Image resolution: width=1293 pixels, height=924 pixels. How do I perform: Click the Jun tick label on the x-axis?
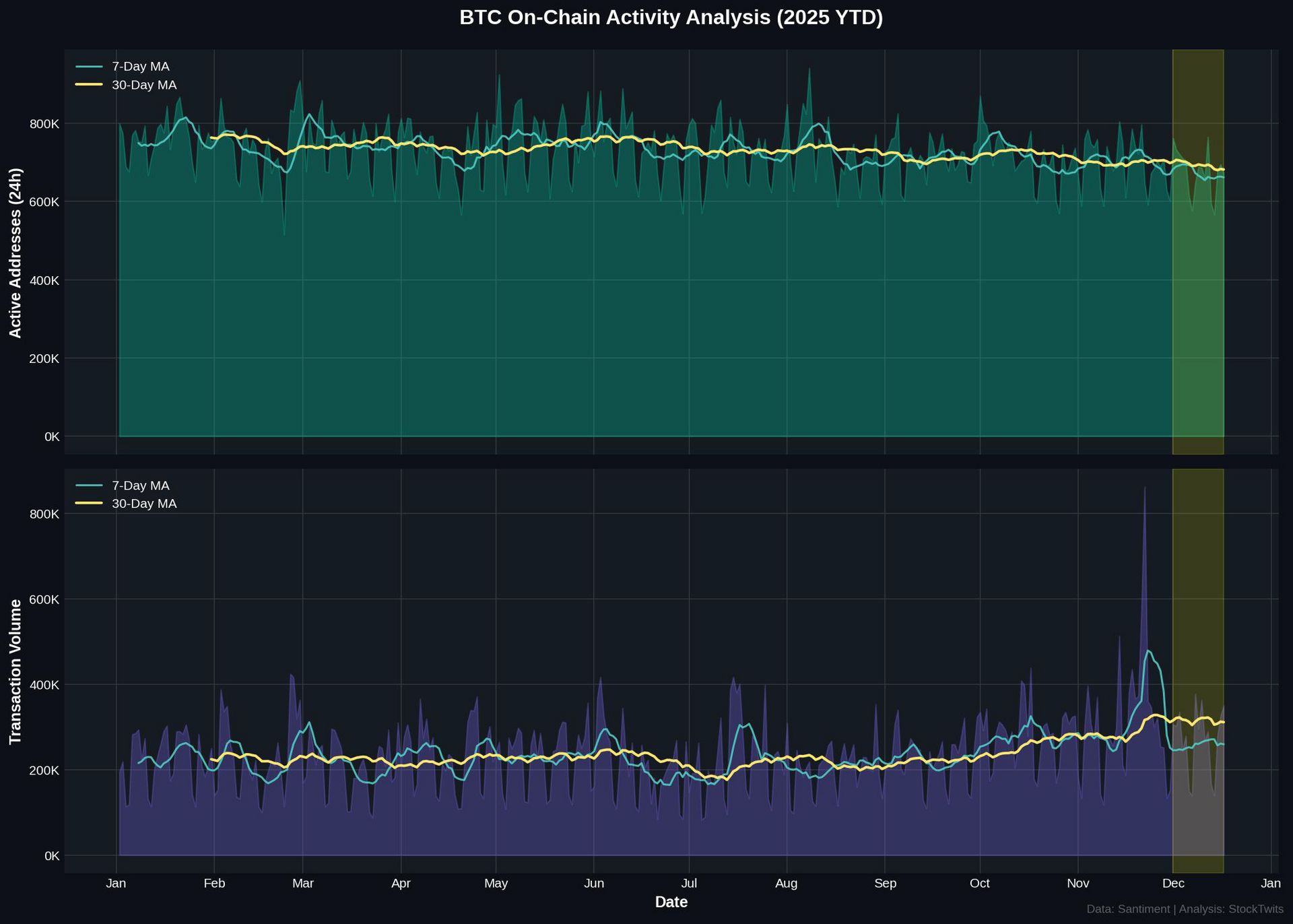[x=593, y=884]
